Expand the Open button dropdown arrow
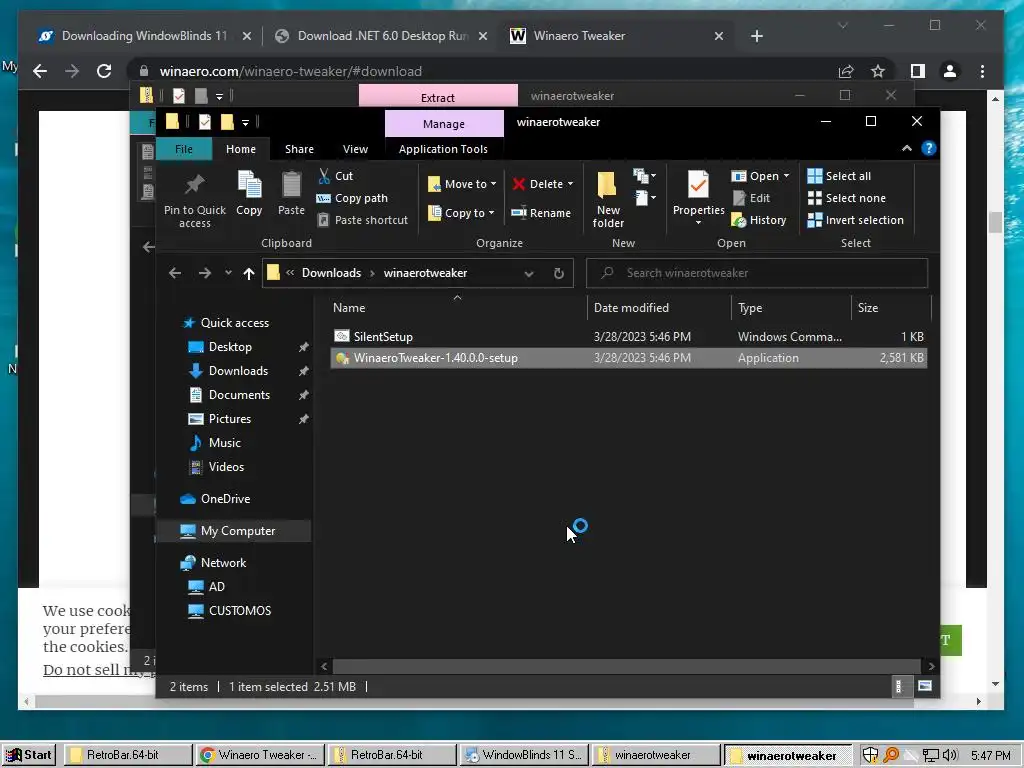The width and height of the screenshot is (1024, 768). tap(786, 176)
